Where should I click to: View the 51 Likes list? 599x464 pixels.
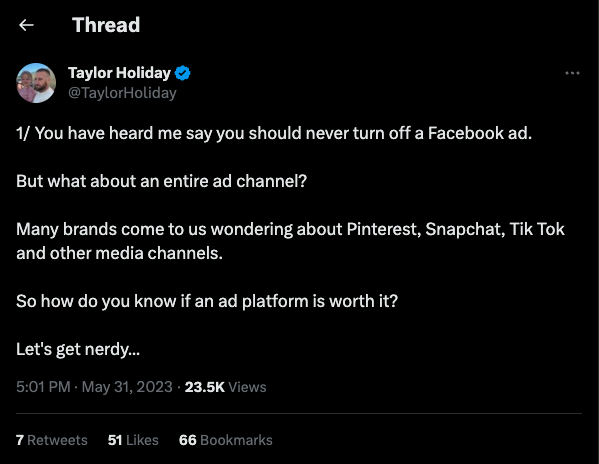[x=133, y=440]
